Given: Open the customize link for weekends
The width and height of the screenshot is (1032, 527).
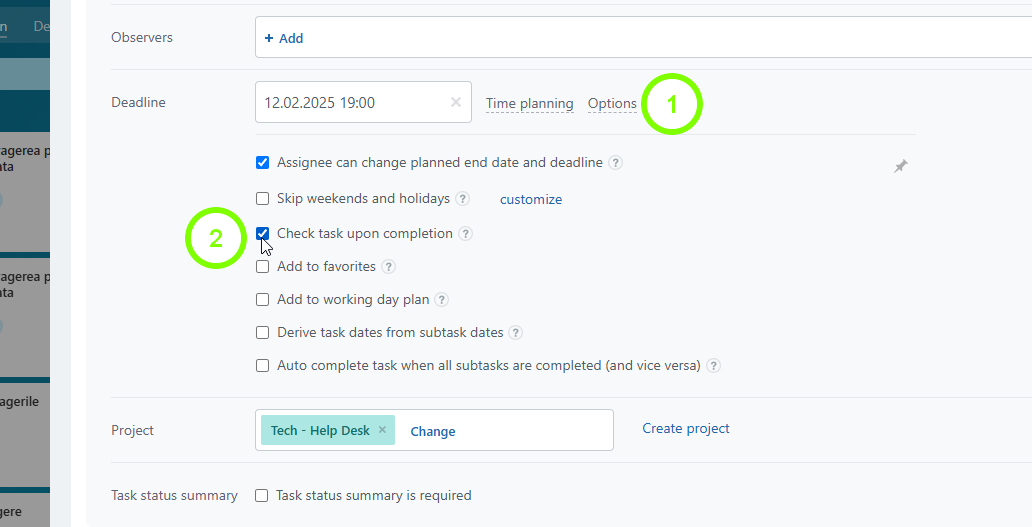Looking at the screenshot, I should [x=530, y=199].
